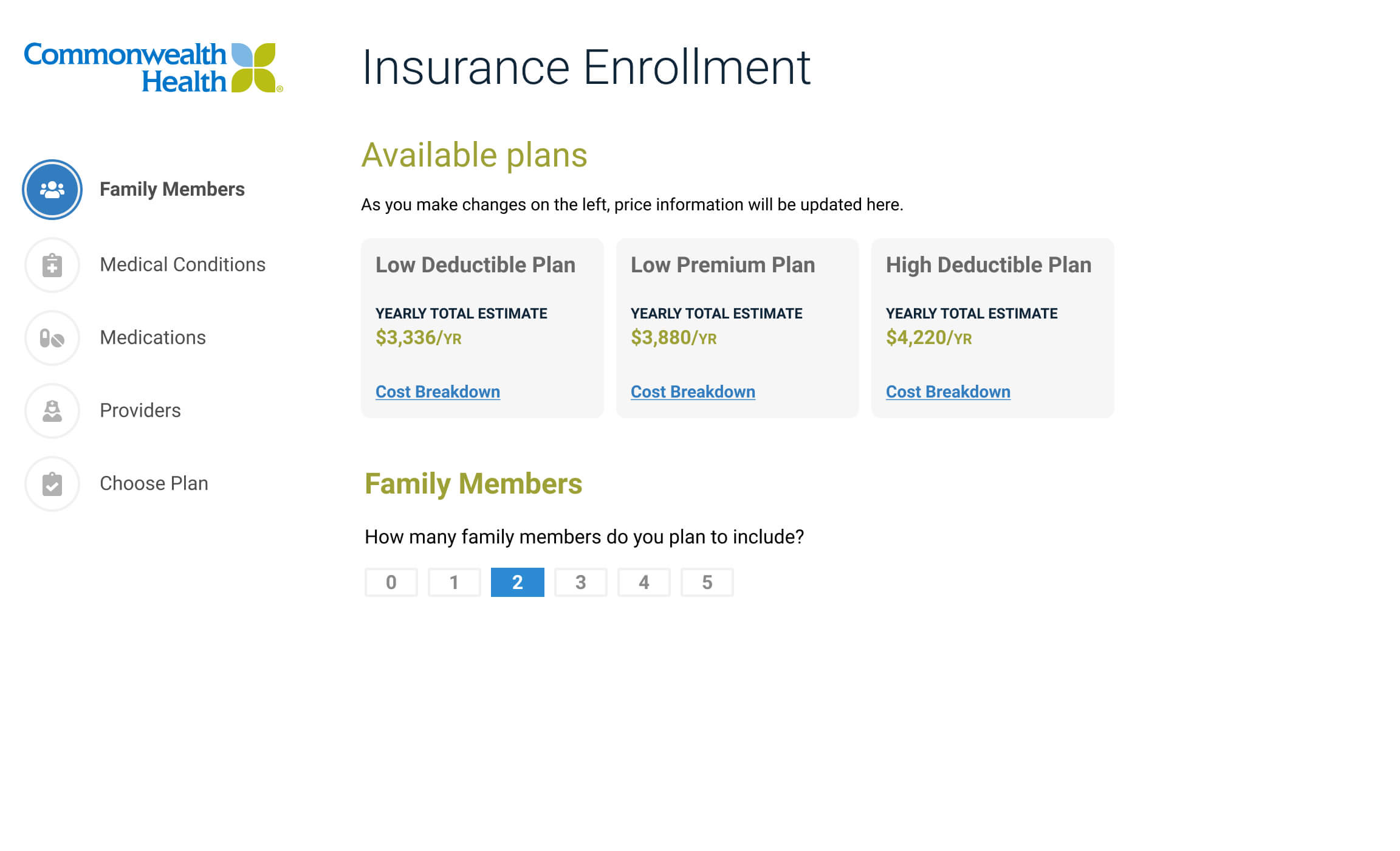Click the Family Members people icon

pyautogui.click(x=52, y=190)
